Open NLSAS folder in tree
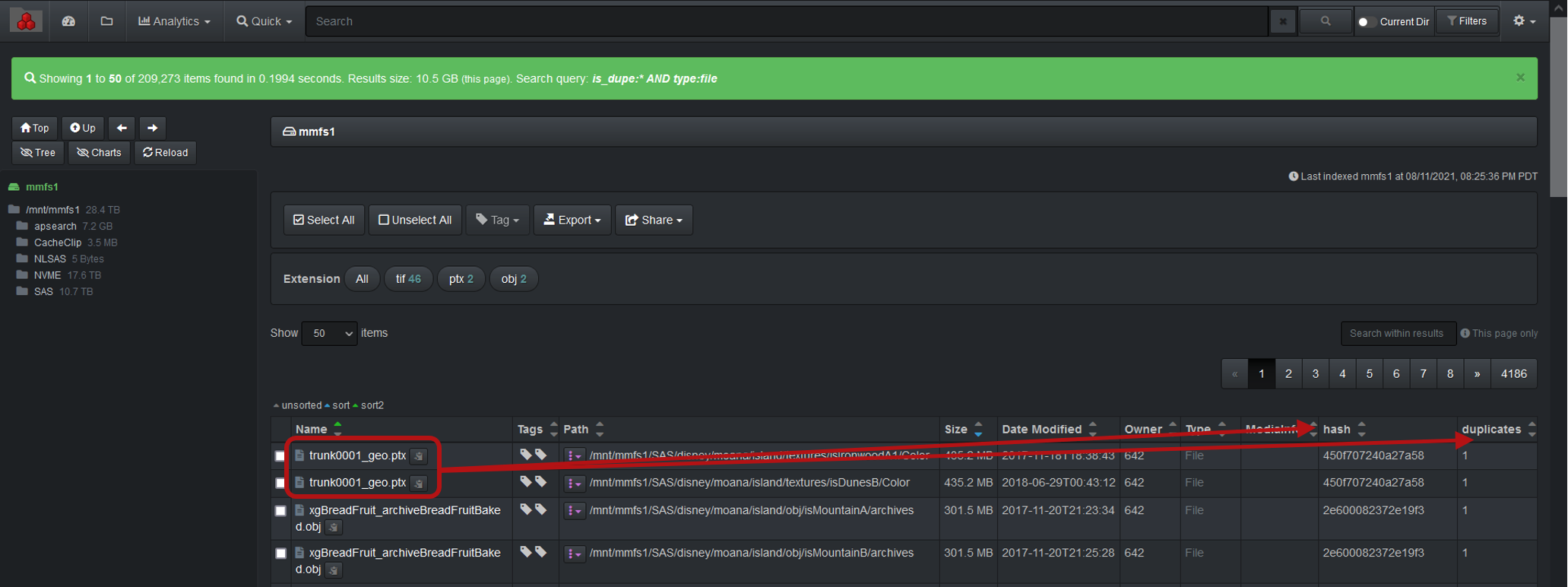This screenshot has width=1568, height=587. coord(50,259)
